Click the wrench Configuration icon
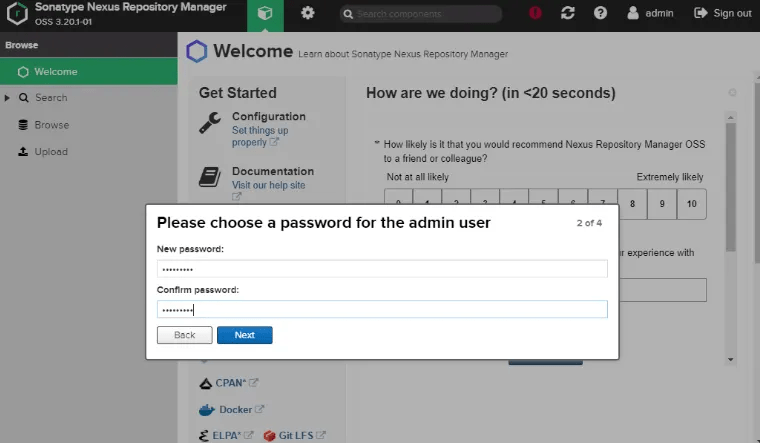 click(210, 123)
